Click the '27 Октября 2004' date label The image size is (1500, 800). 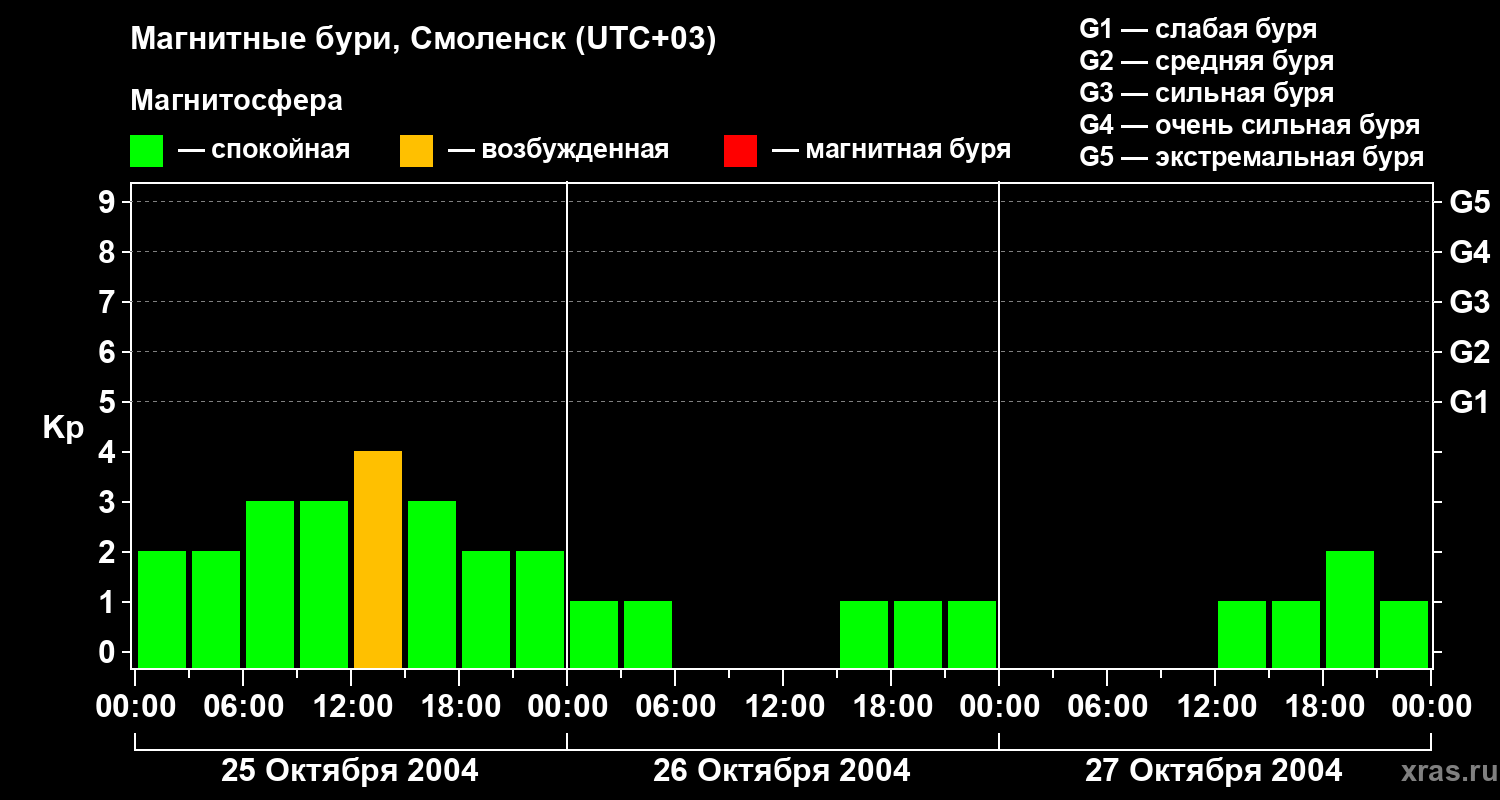tap(1214, 771)
